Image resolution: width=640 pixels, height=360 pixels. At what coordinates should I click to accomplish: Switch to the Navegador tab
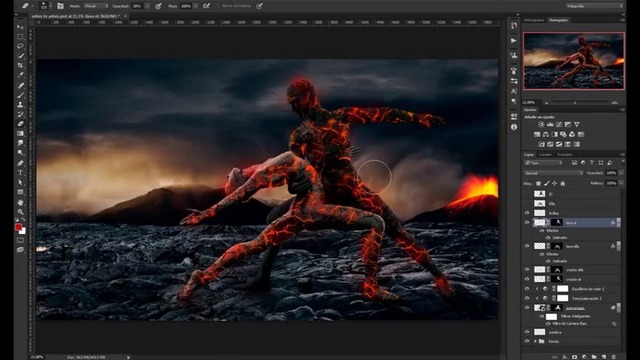(558, 20)
